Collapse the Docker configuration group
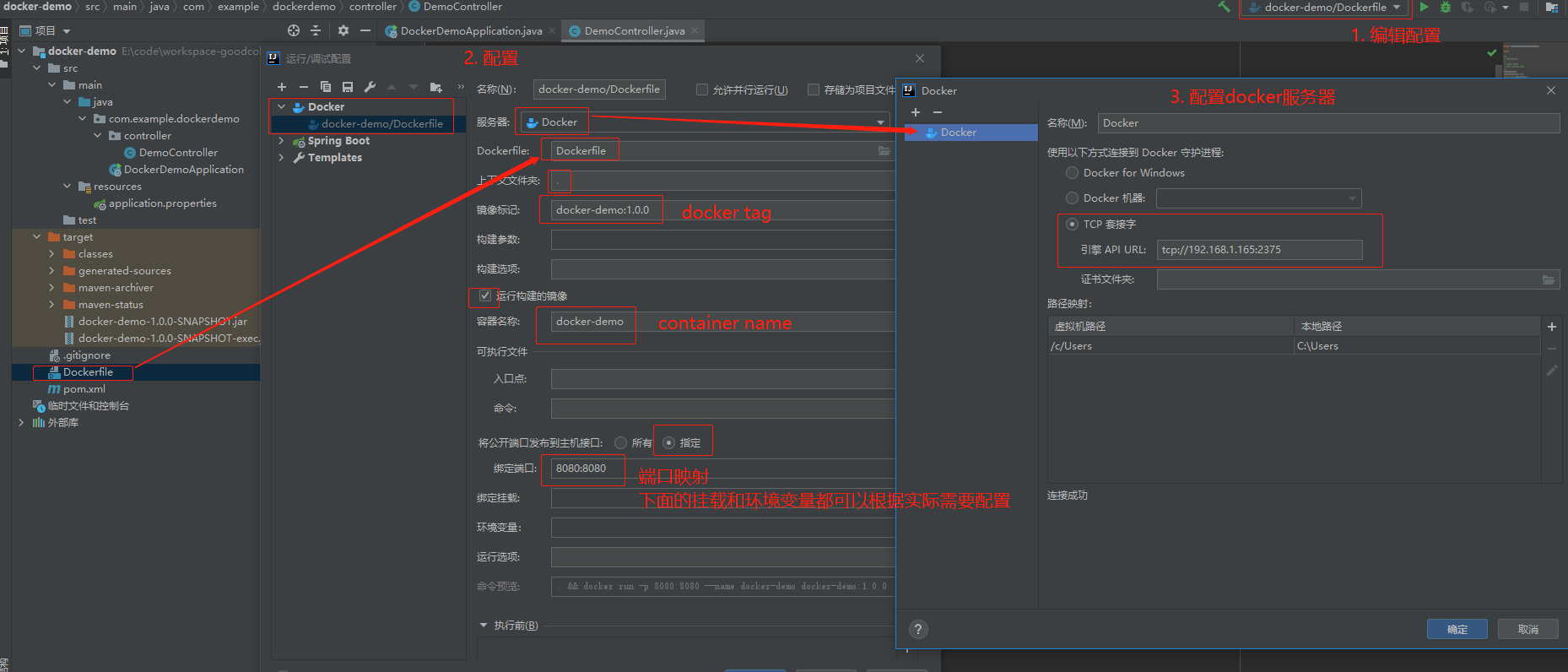This screenshot has height=672, width=1568. click(x=282, y=107)
